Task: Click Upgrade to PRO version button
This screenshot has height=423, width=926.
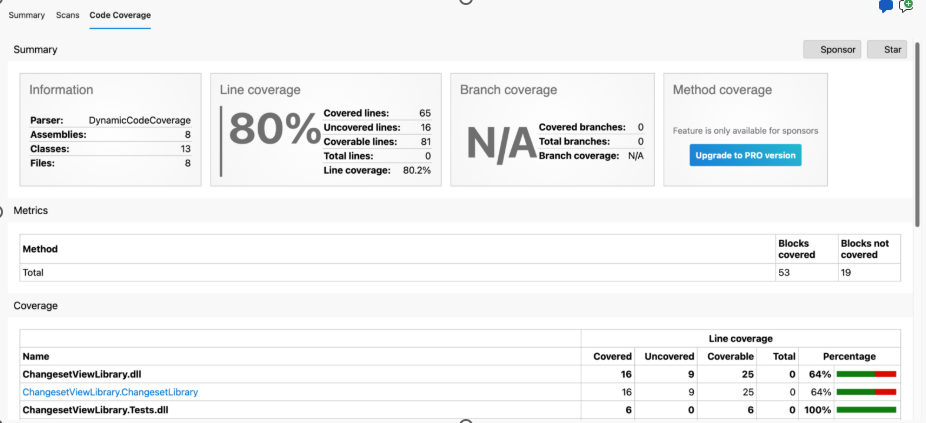Action: click(745, 155)
